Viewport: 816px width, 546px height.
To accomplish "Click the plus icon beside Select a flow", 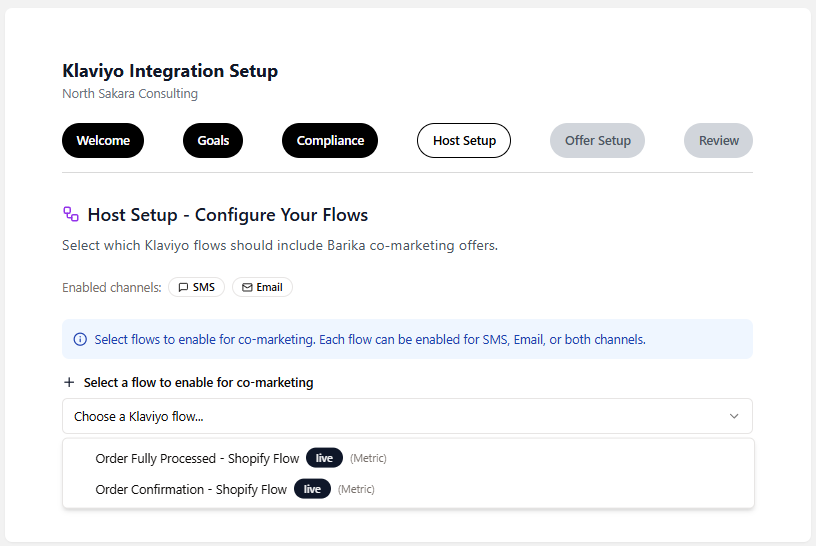I will [x=69, y=382].
